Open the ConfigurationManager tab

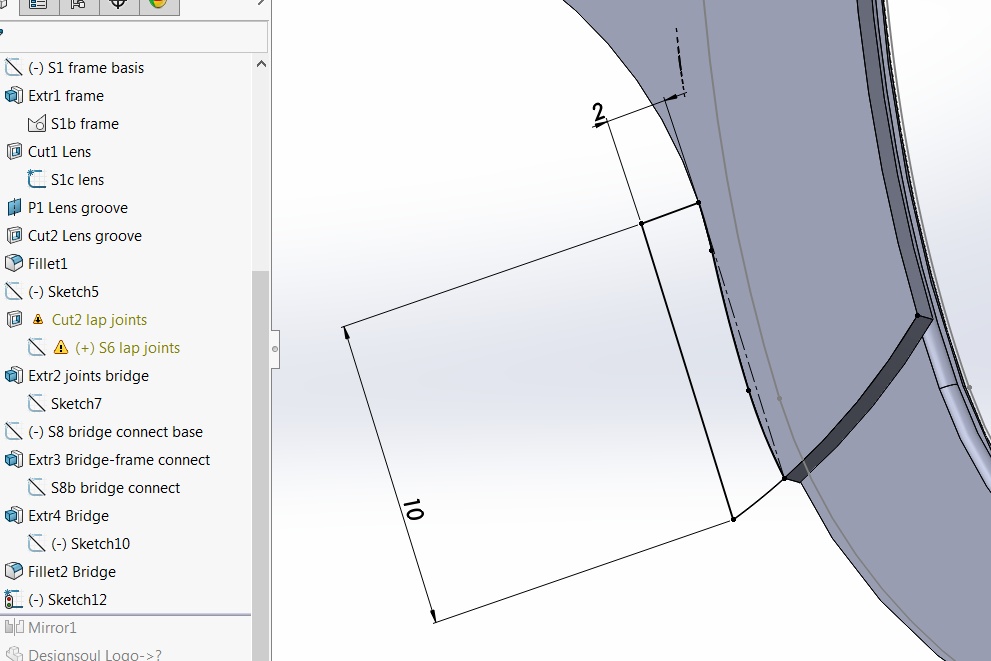tap(78, 5)
